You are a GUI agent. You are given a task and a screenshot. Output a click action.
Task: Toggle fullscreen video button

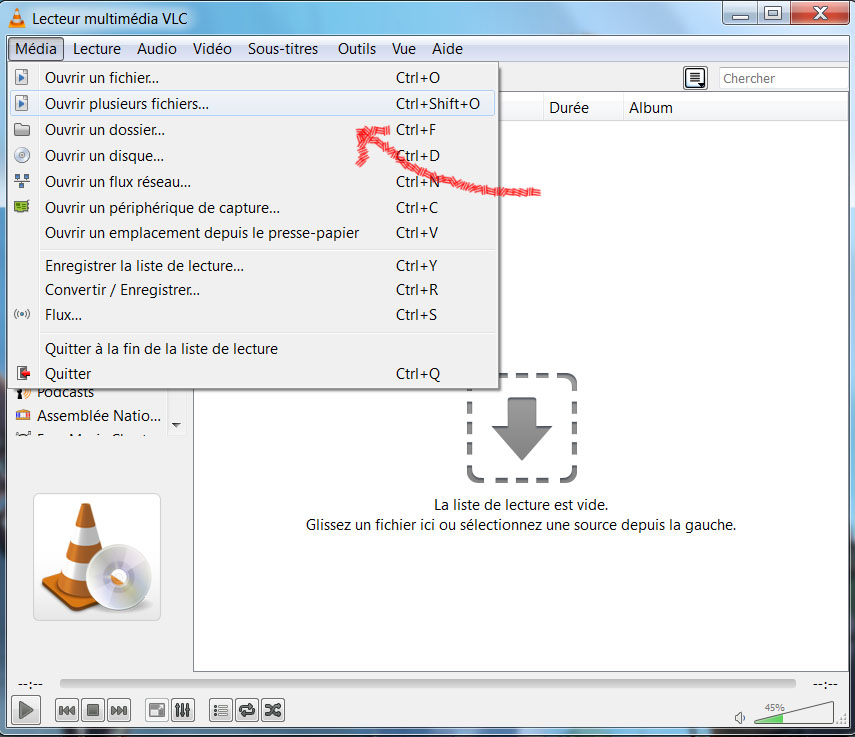(x=157, y=710)
